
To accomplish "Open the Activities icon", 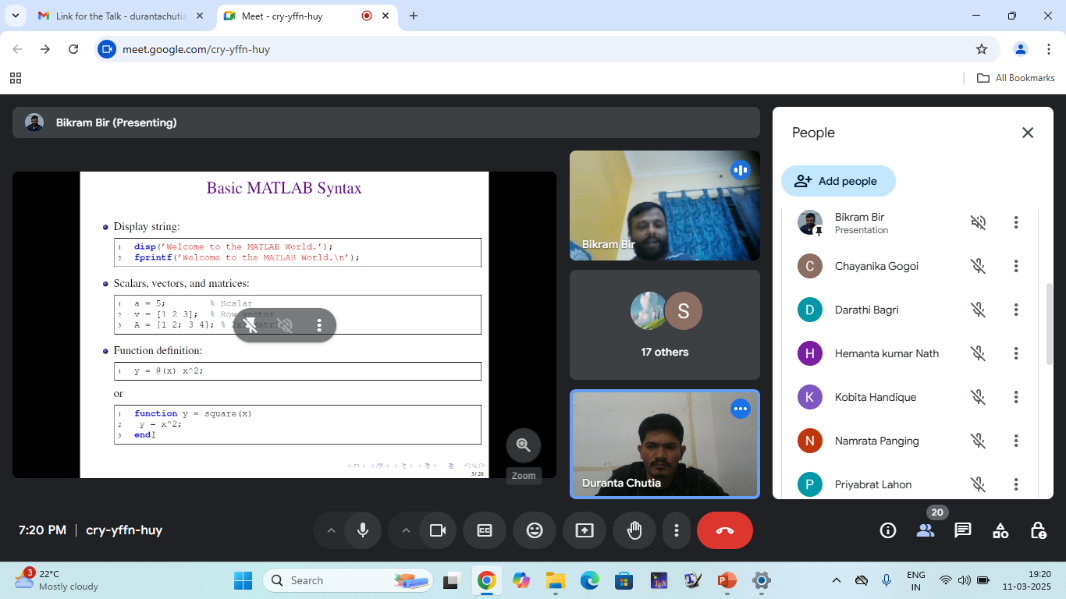I will [x=1000, y=530].
